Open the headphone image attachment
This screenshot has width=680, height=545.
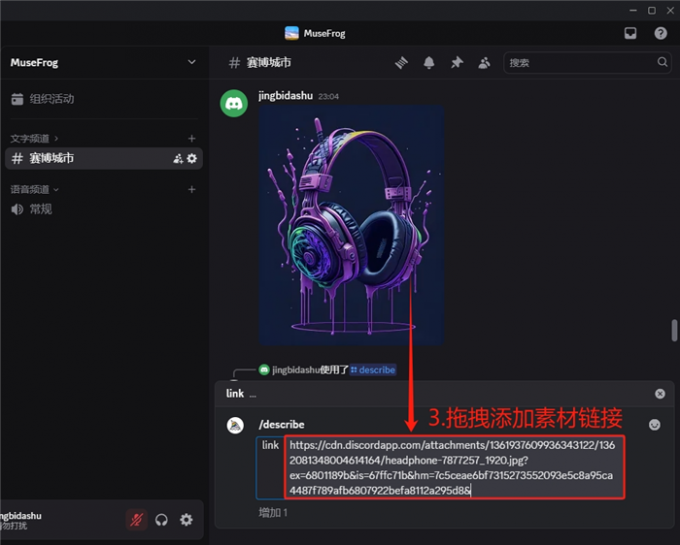[351, 225]
